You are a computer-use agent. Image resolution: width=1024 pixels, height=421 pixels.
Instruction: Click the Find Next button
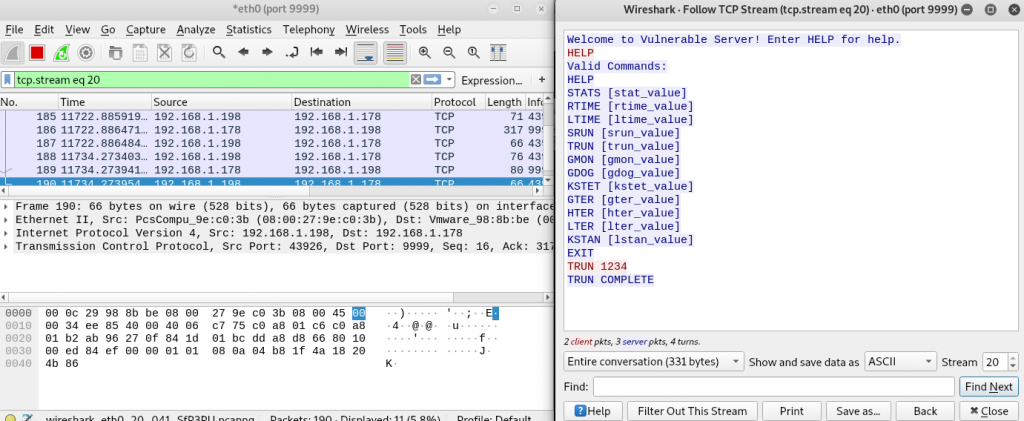989,387
